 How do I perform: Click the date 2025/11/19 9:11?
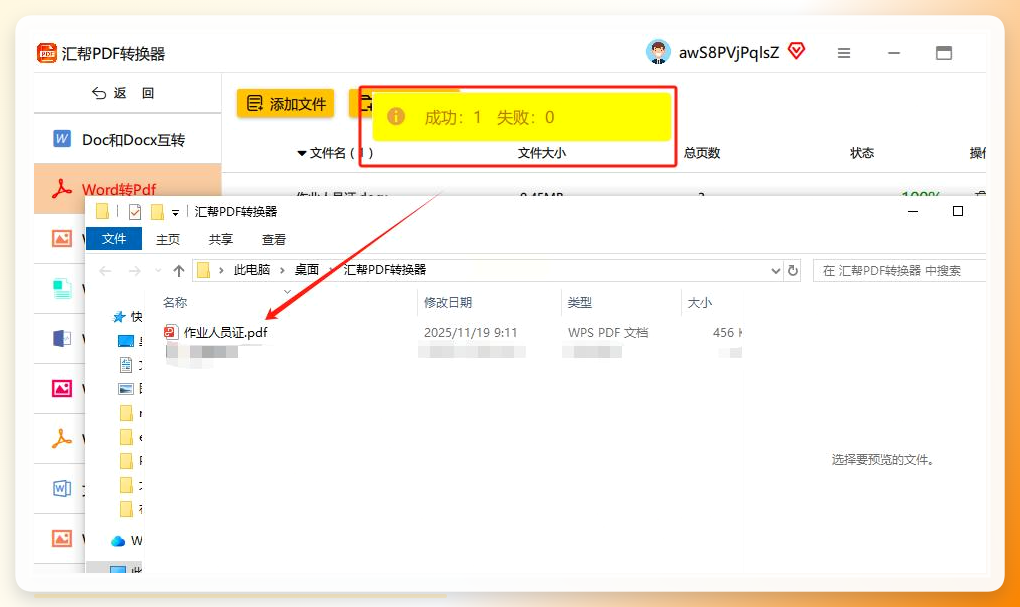[x=470, y=332]
